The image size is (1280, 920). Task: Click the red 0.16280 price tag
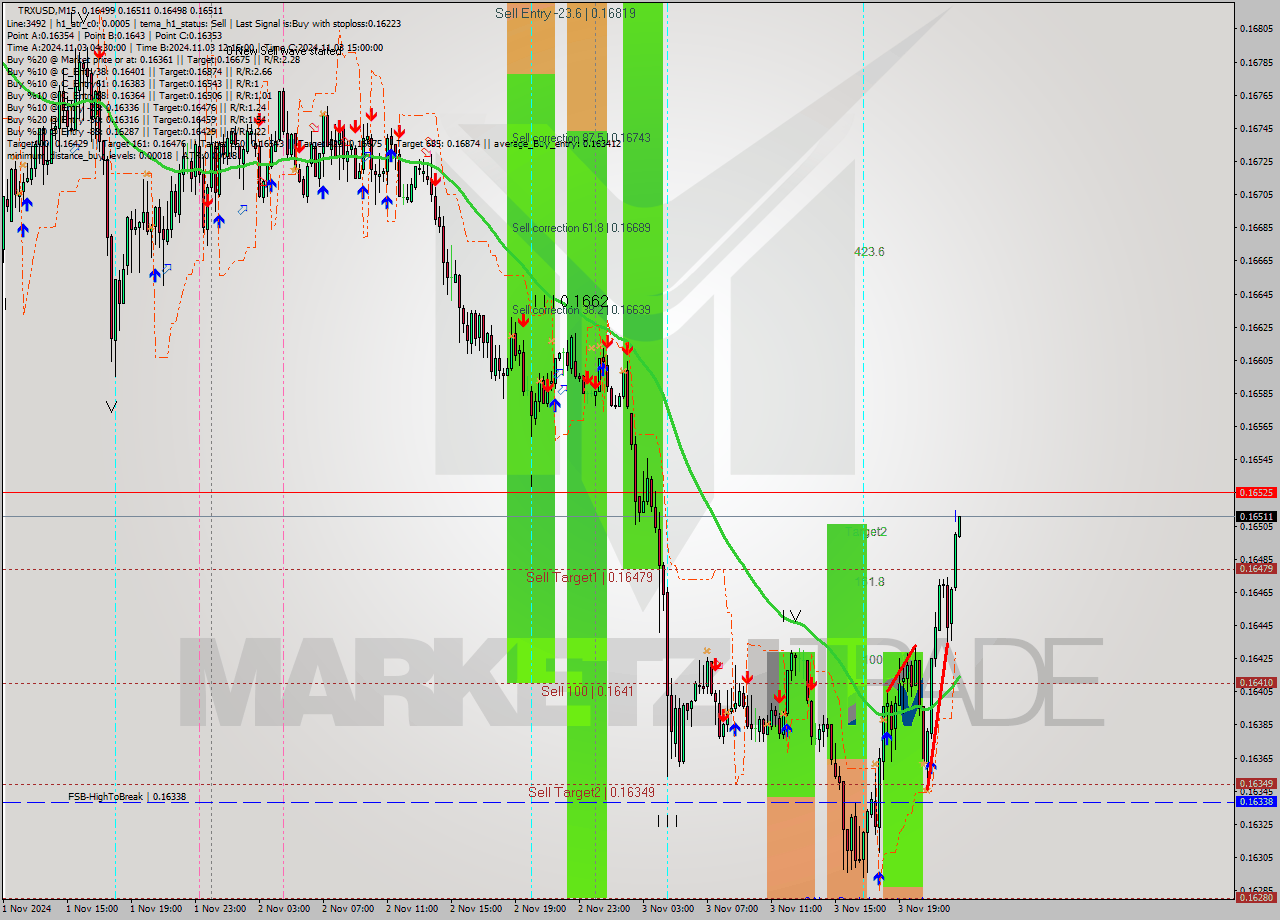point(1257,897)
